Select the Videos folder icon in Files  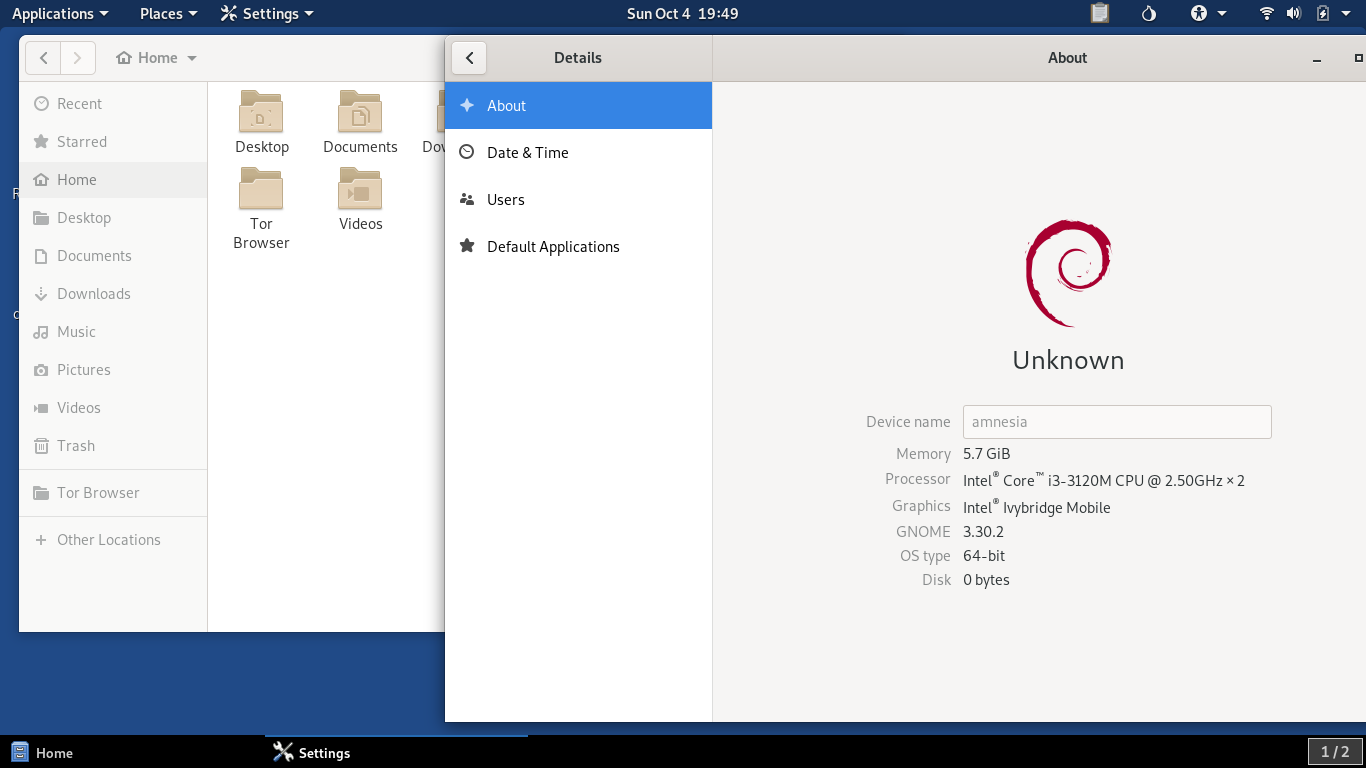pyautogui.click(x=360, y=189)
